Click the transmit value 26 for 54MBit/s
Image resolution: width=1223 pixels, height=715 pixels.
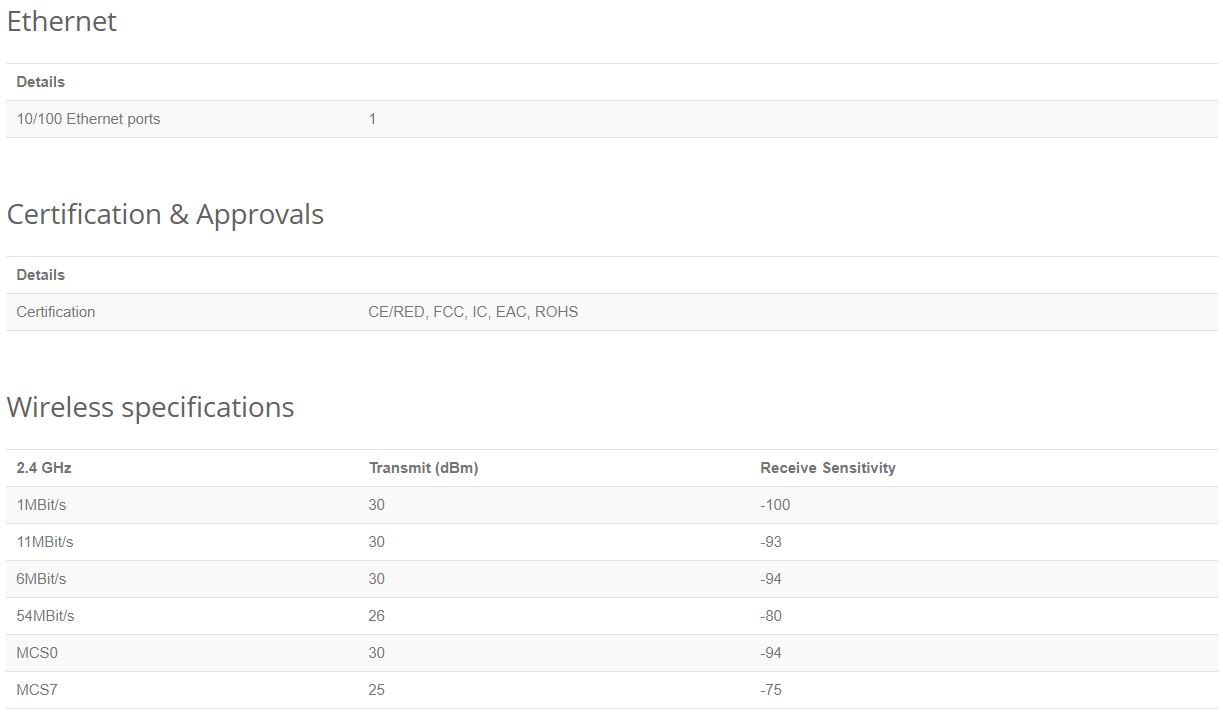tap(377, 616)
